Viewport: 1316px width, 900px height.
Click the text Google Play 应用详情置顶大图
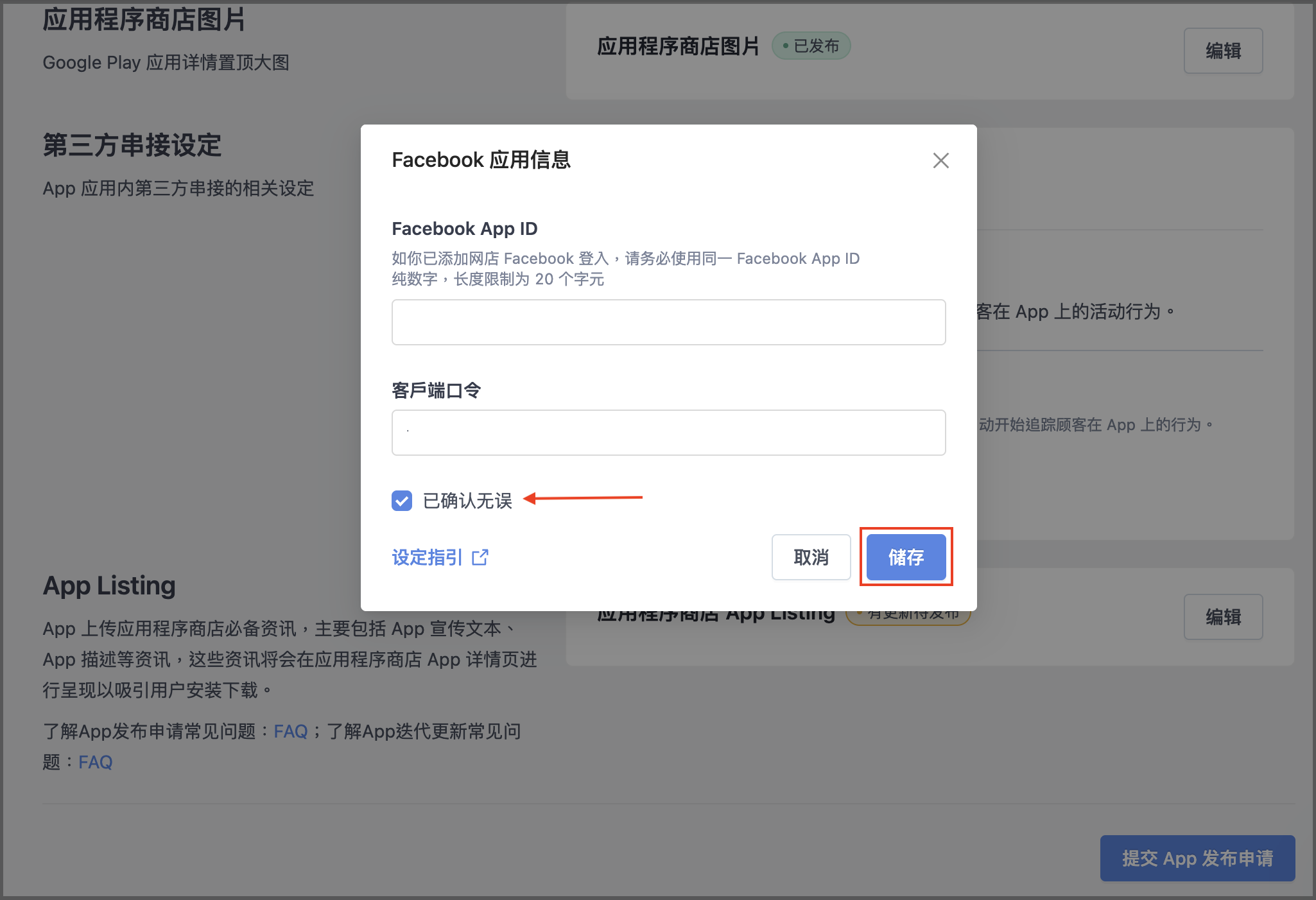click(166, 62)
